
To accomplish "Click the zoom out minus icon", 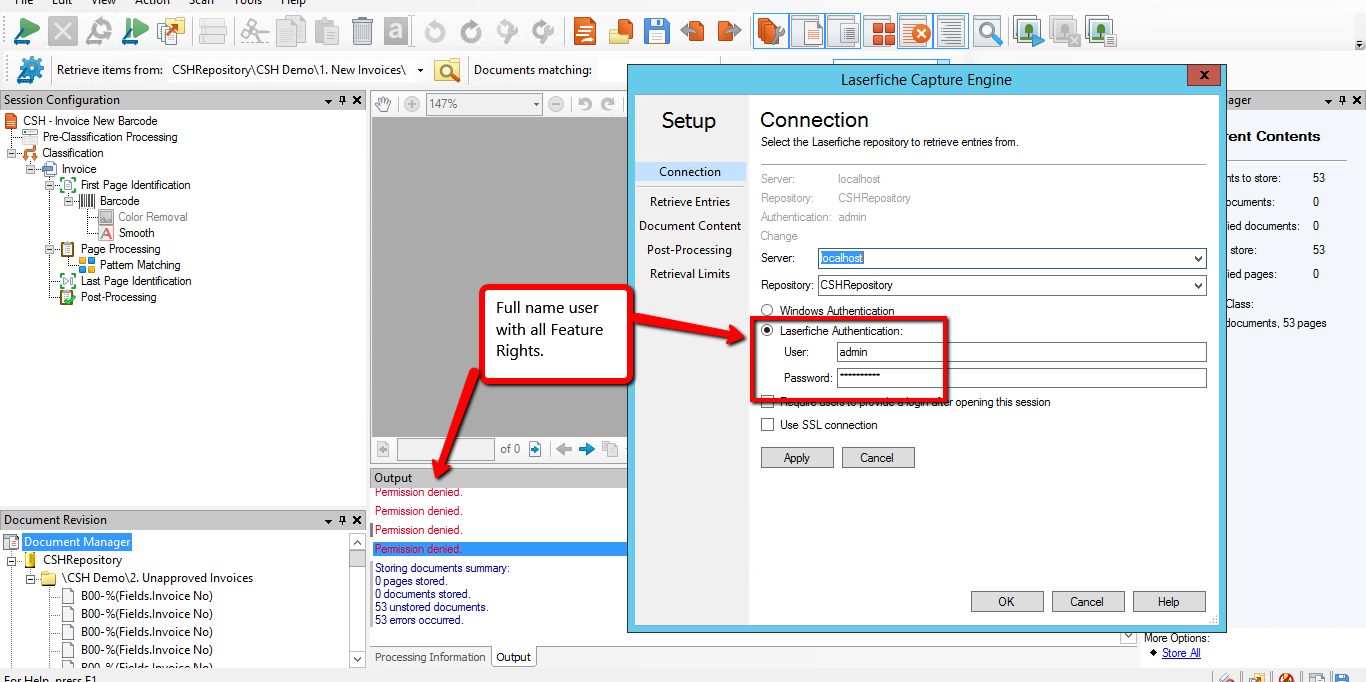I will click(x=556, y=104).
